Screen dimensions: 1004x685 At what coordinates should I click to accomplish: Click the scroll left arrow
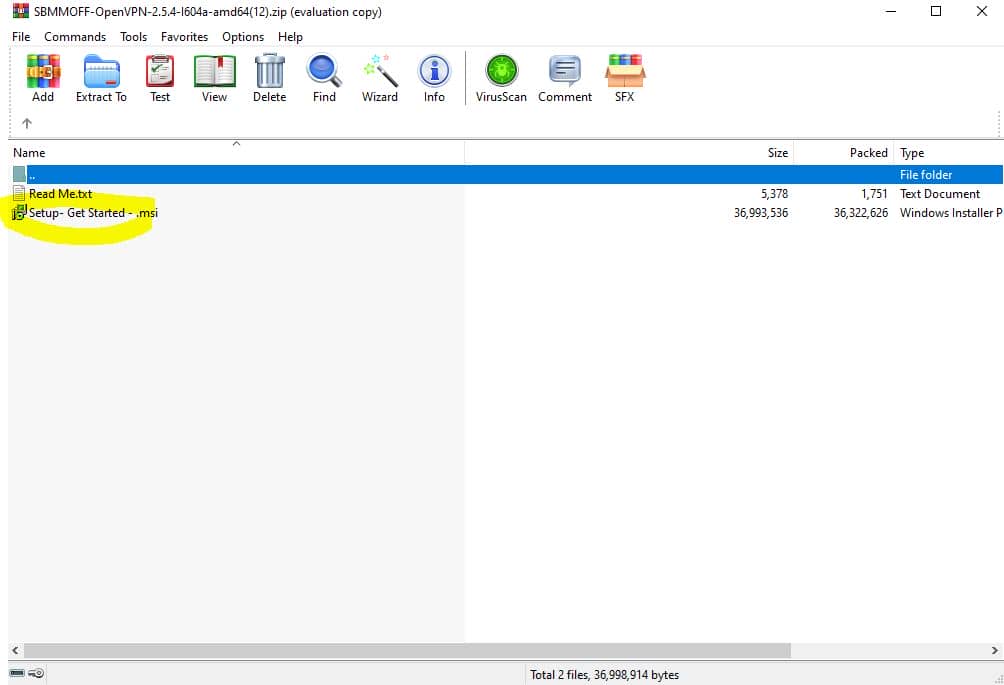[x=15, y=650]
